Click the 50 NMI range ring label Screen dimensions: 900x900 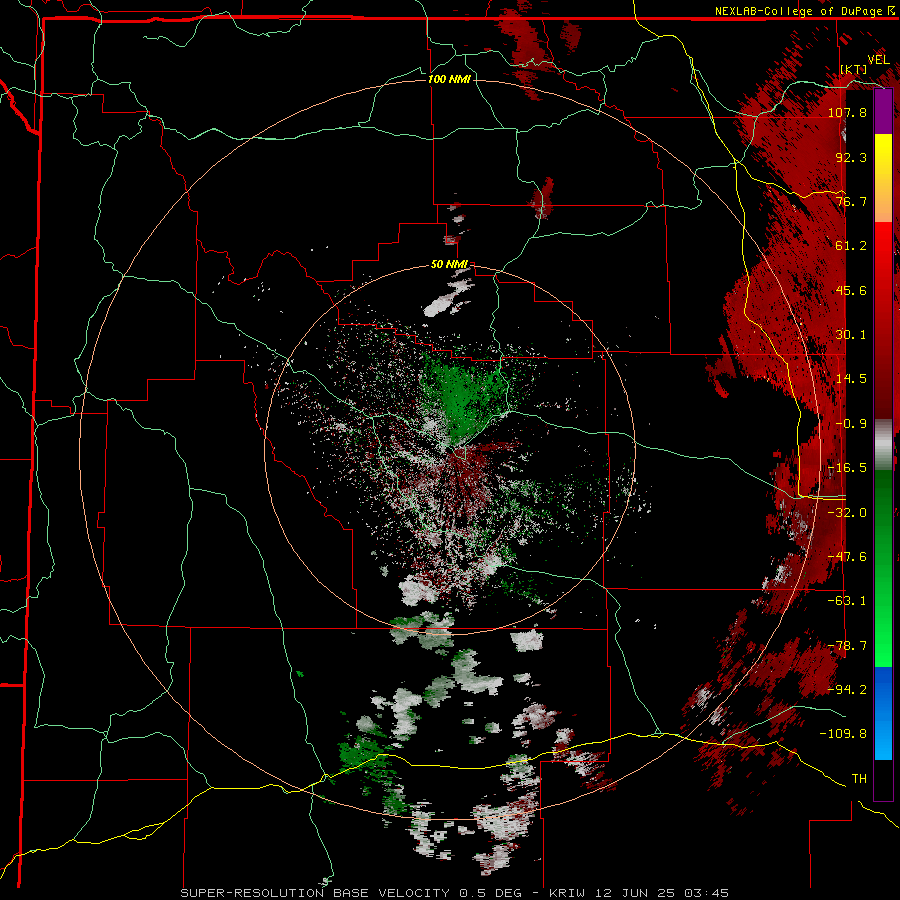449,265
